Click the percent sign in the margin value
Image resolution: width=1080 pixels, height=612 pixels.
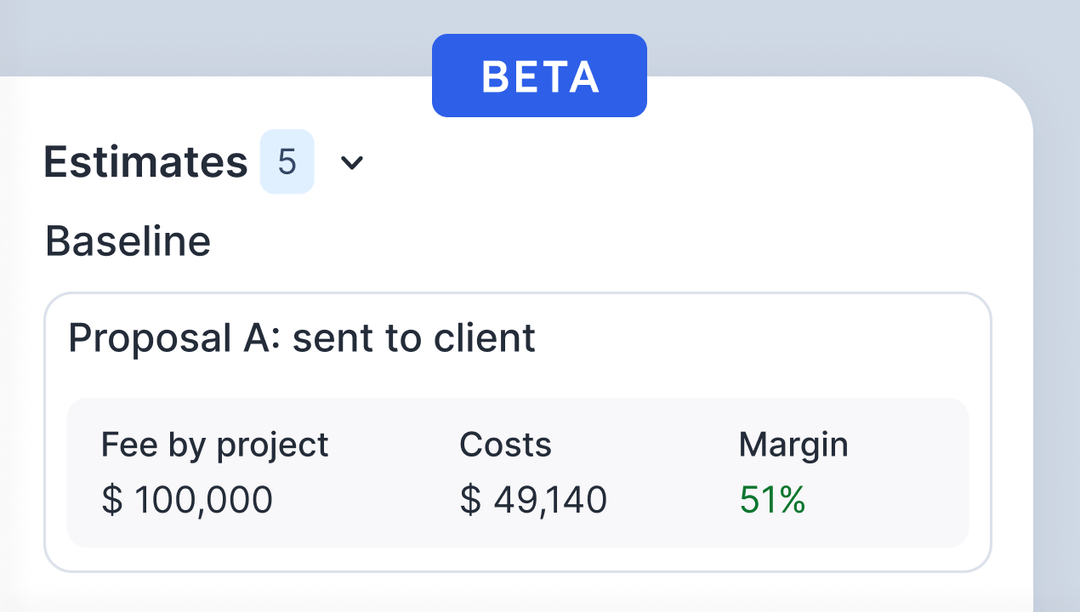(791, 499)
